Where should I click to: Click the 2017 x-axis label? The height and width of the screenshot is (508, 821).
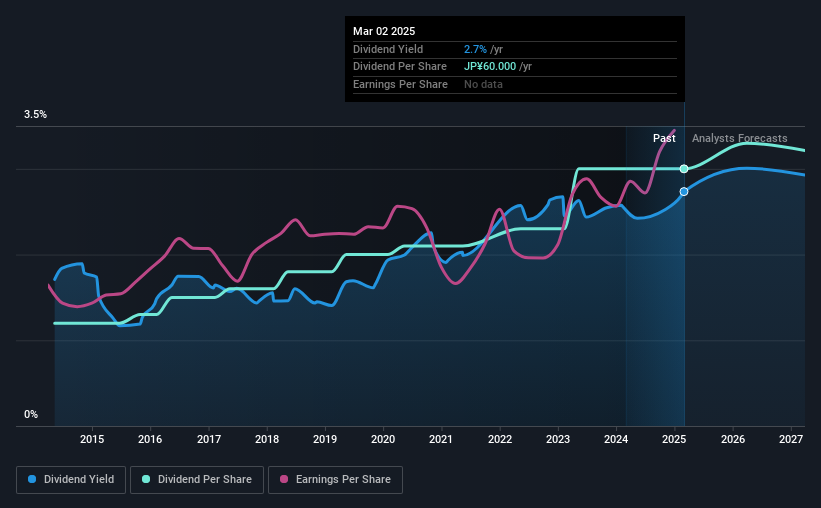click(x=208, y=439)
